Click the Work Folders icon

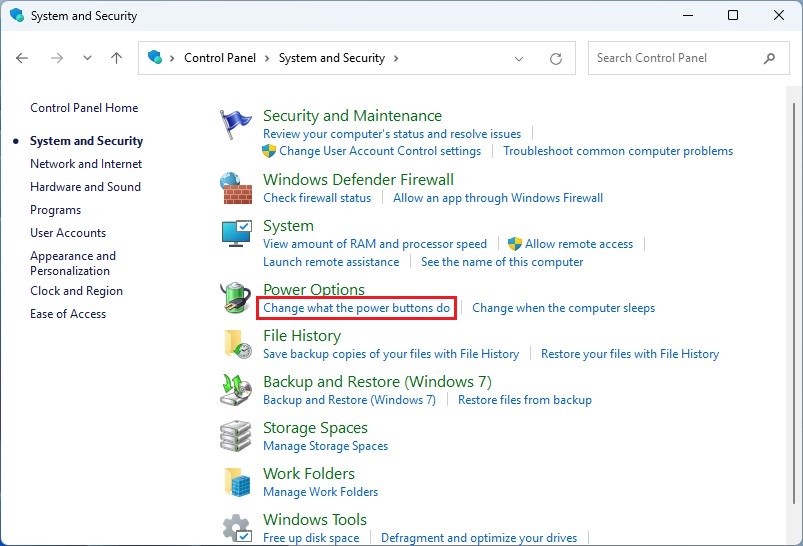coord(237,482)
